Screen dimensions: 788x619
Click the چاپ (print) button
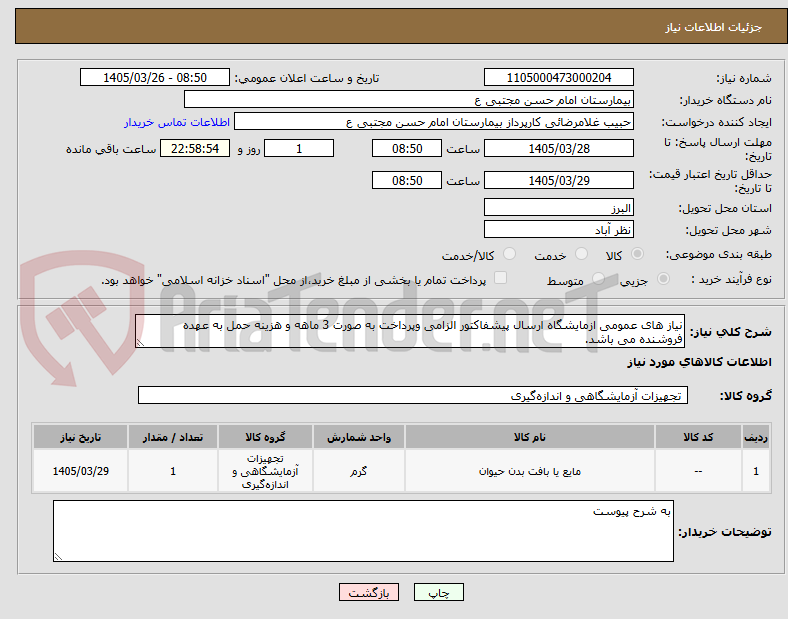tap(439, 592)
